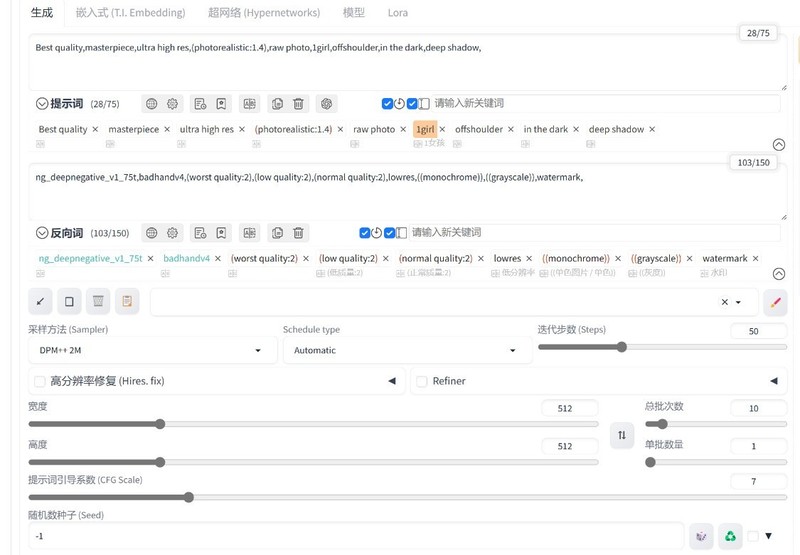This screenshot has width=800, height=555.
Task: Remove the 'watermark' negative tag via X
Action: pos(756,259)
